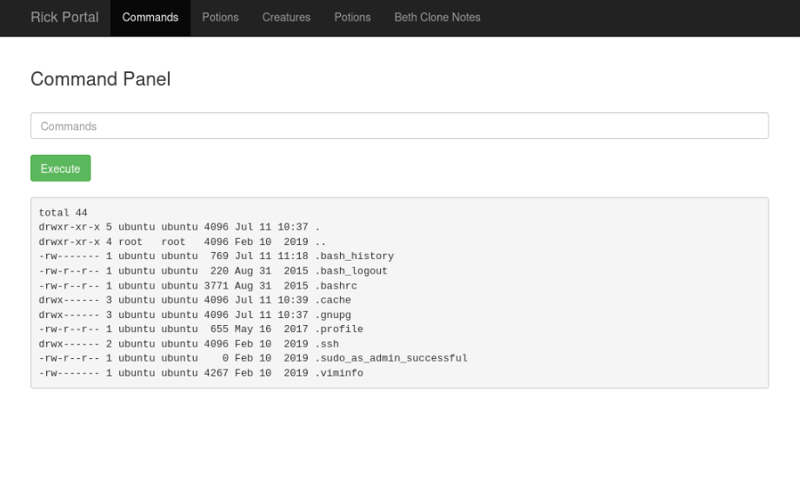The image size is (800, 478).
Task: Click the Rick Portal brand link
Action: [x=64, y=17]
